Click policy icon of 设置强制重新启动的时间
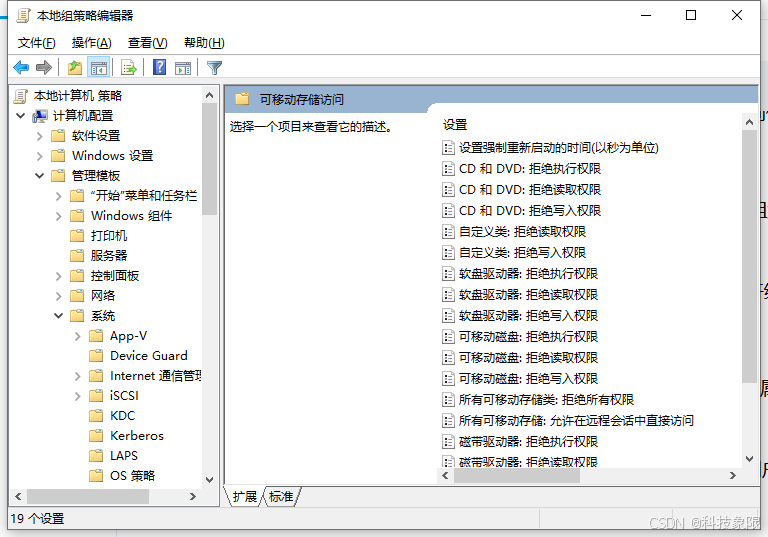The image size is (768, 537). pyautogui.click(x=448, y=147)
